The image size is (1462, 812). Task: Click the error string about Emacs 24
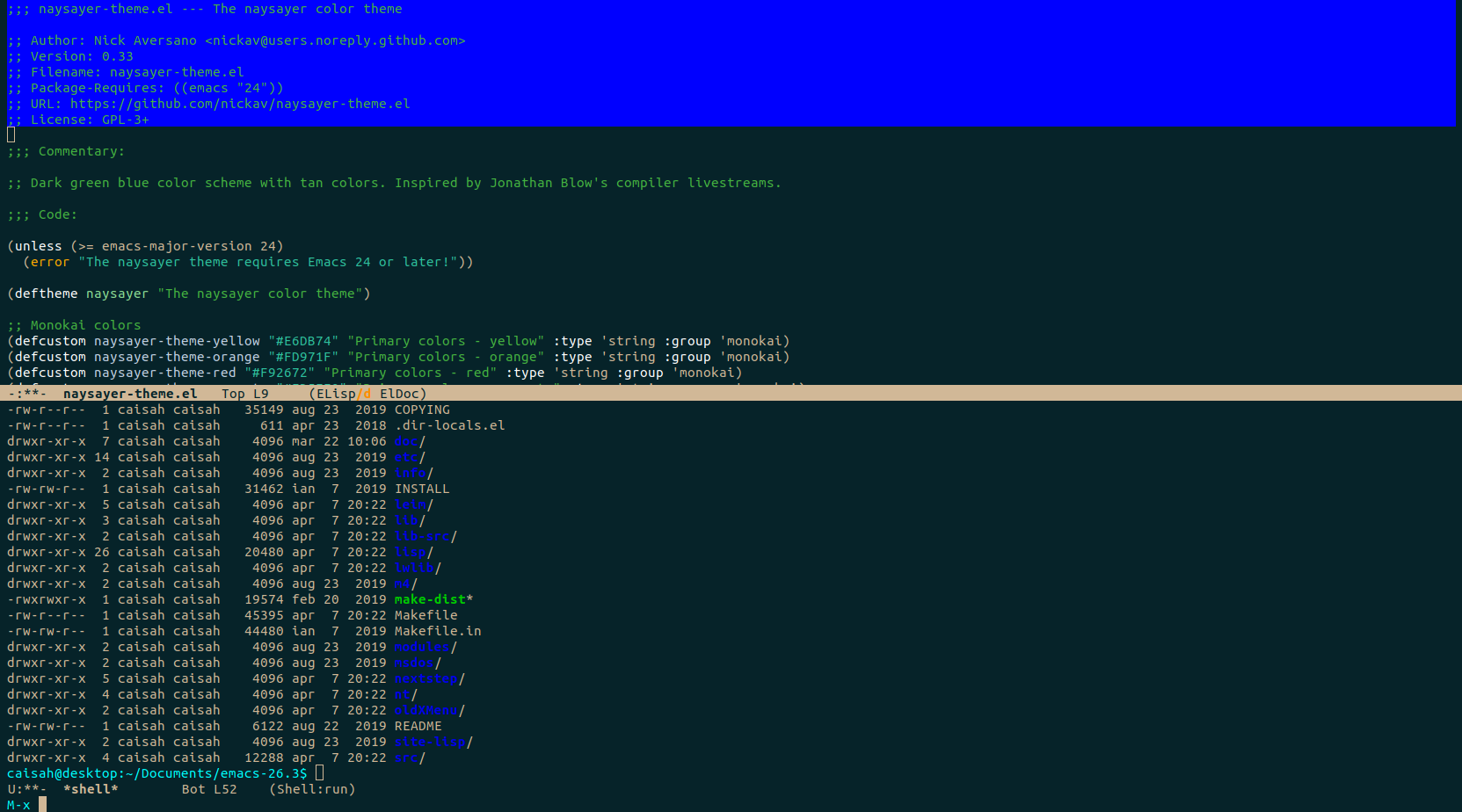(268, 262)
